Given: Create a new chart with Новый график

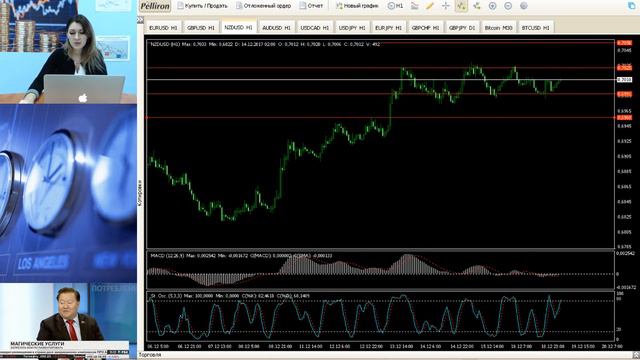Looking at the screenshot, I should pos(357,6).
